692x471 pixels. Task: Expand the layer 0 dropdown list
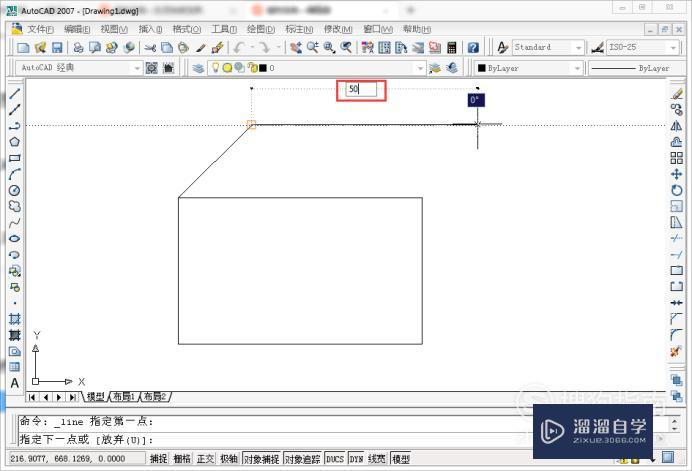[420, 68]
